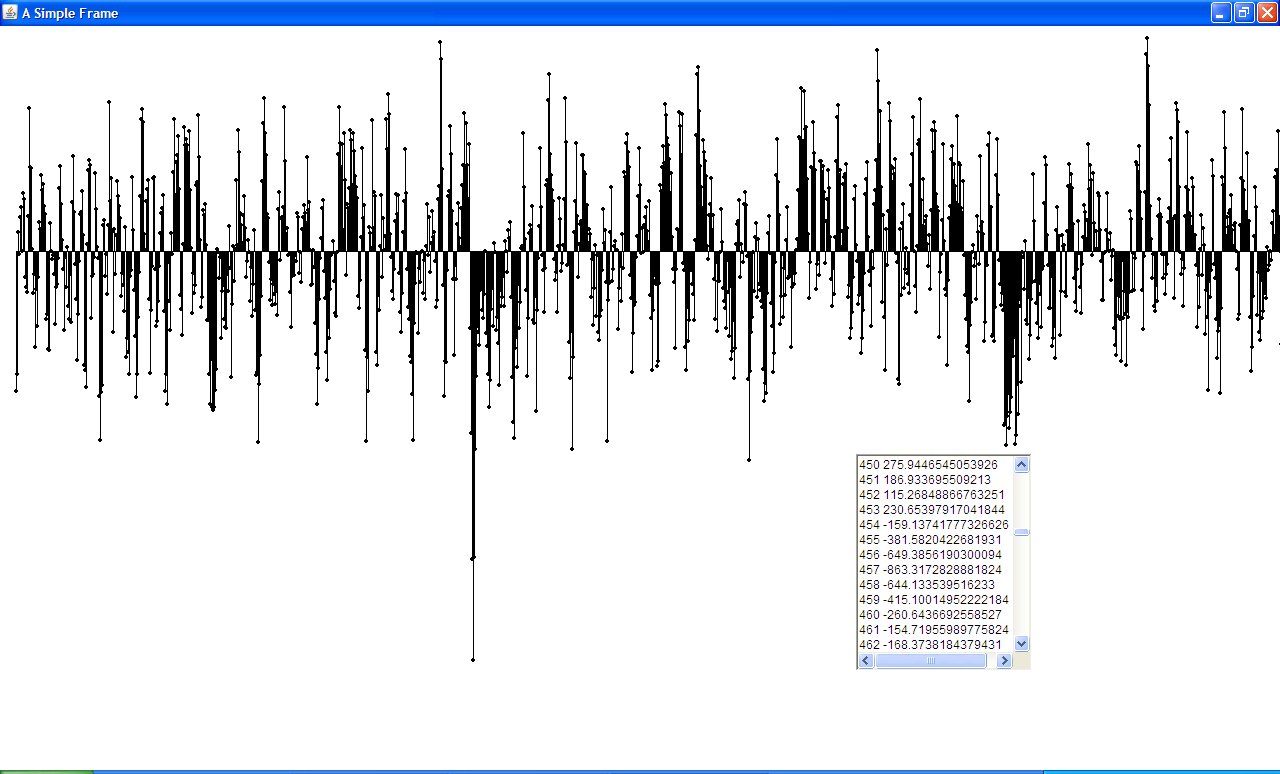Select row "456 -649.3856190300094"
Screen dimensions: 1280x774
click(x=936, y=555)
